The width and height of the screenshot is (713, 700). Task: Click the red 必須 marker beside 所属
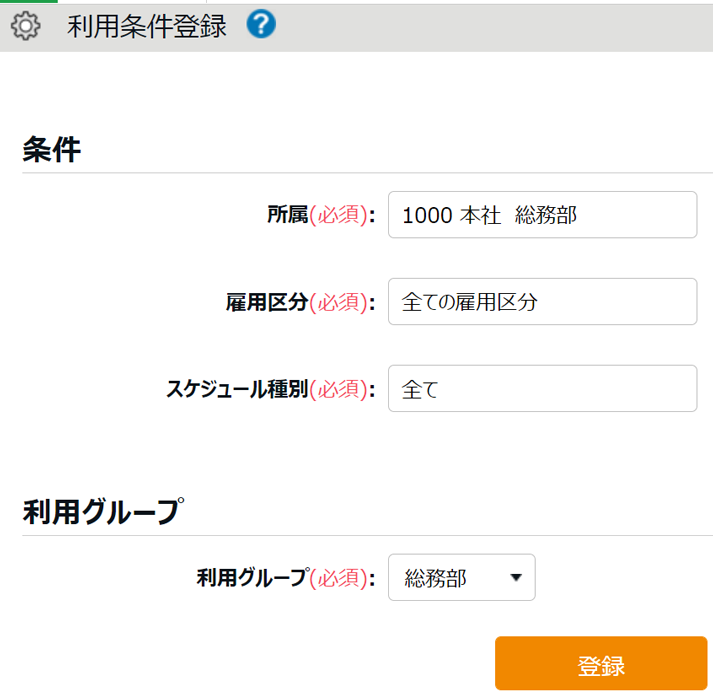[340, 215]
